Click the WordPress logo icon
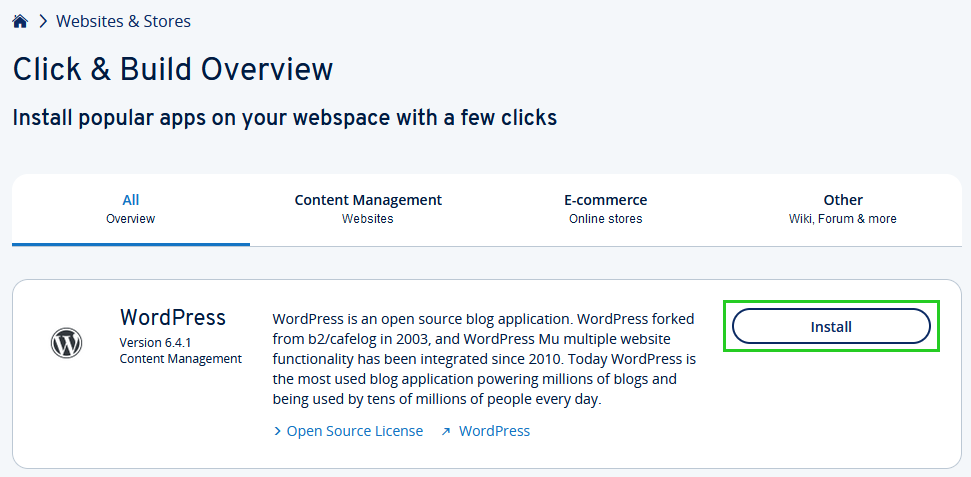 tap(66, 344)
